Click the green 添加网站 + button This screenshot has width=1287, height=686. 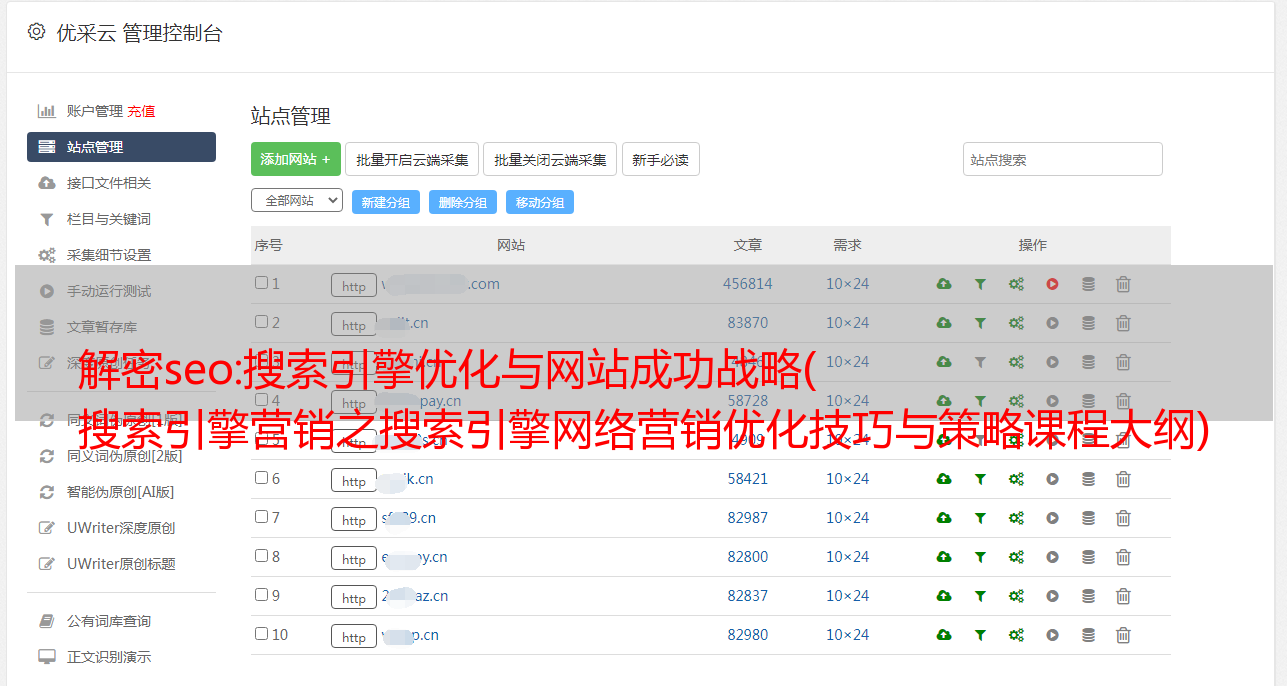click(296, 159)
